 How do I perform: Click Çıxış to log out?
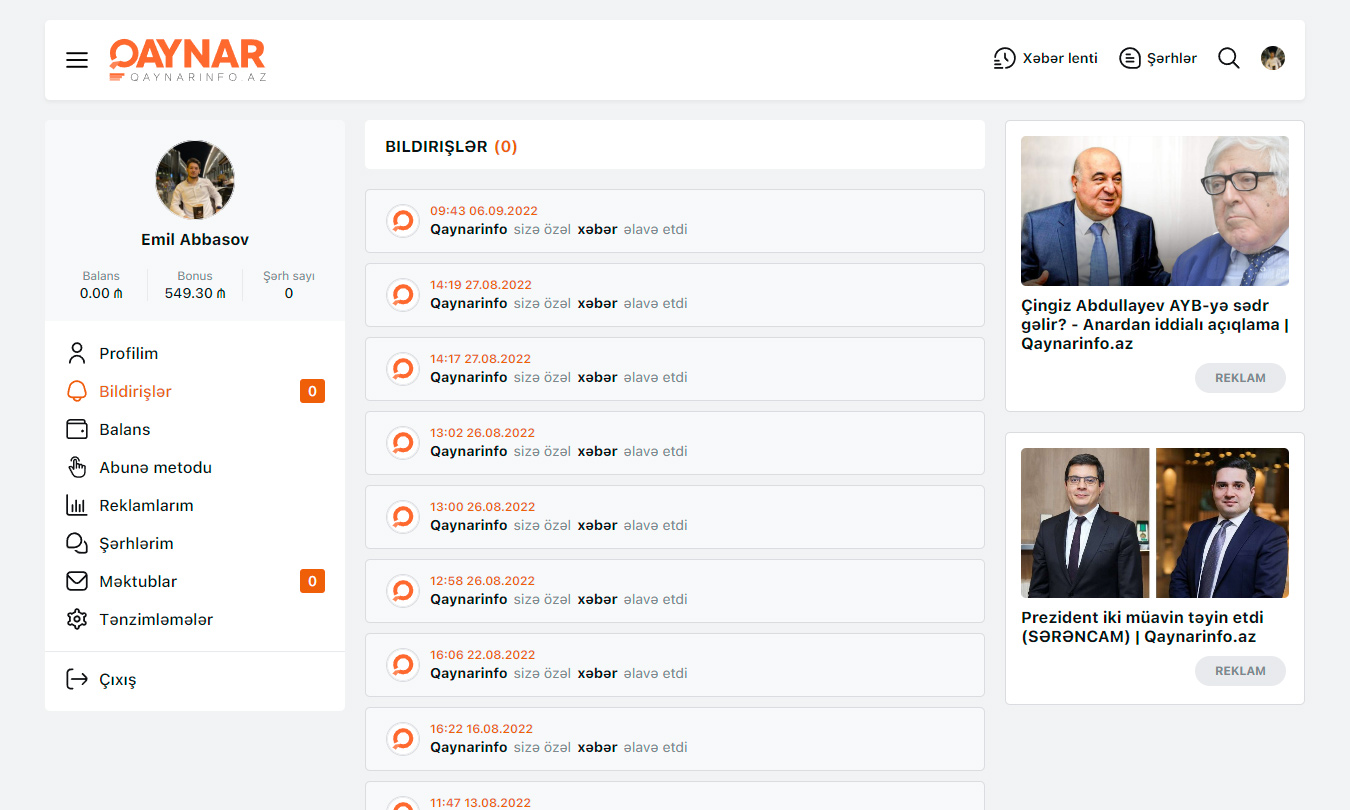(x=117, y=679)
